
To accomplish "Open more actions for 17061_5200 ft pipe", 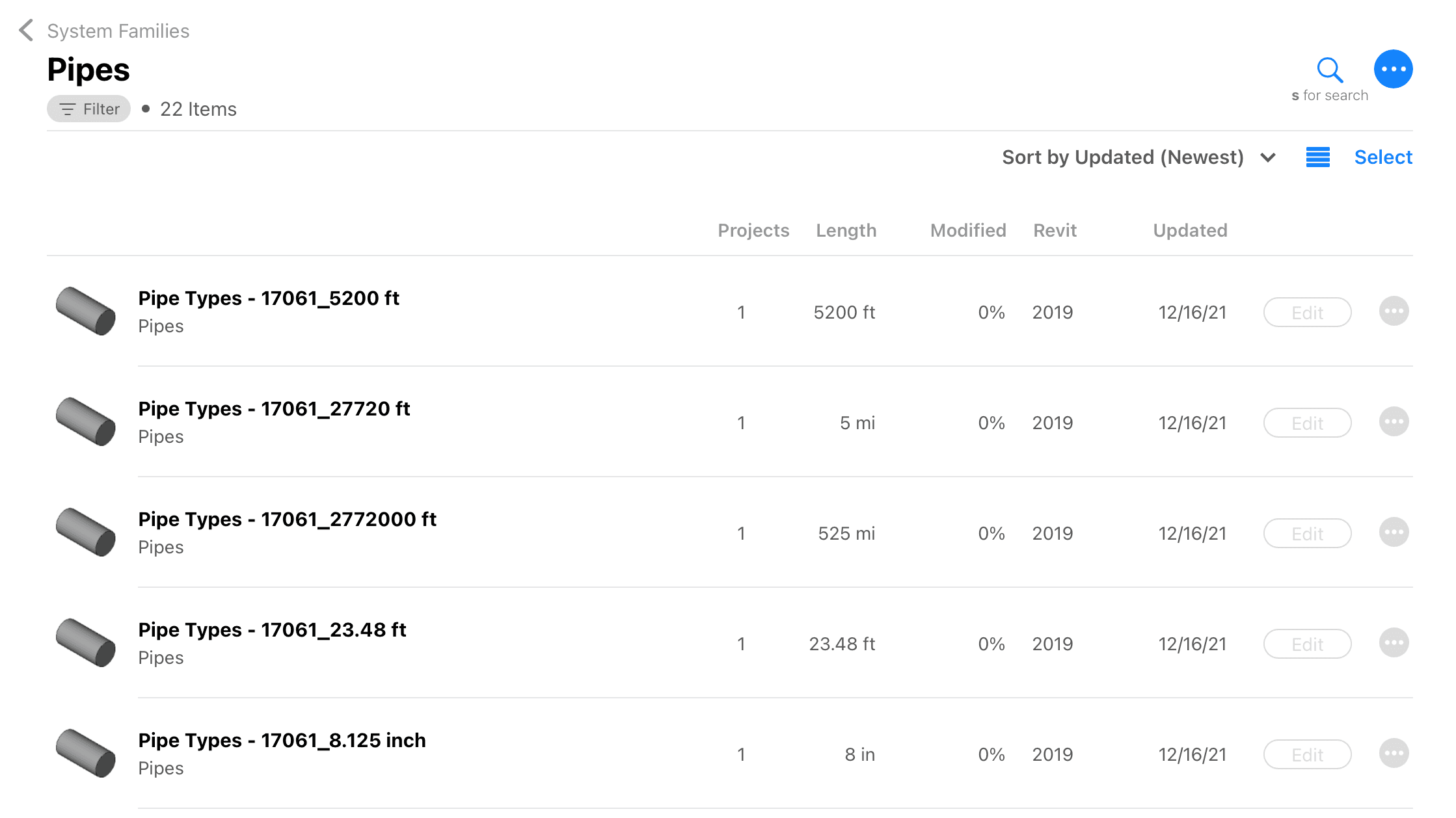I will (x=1394, y=311).
